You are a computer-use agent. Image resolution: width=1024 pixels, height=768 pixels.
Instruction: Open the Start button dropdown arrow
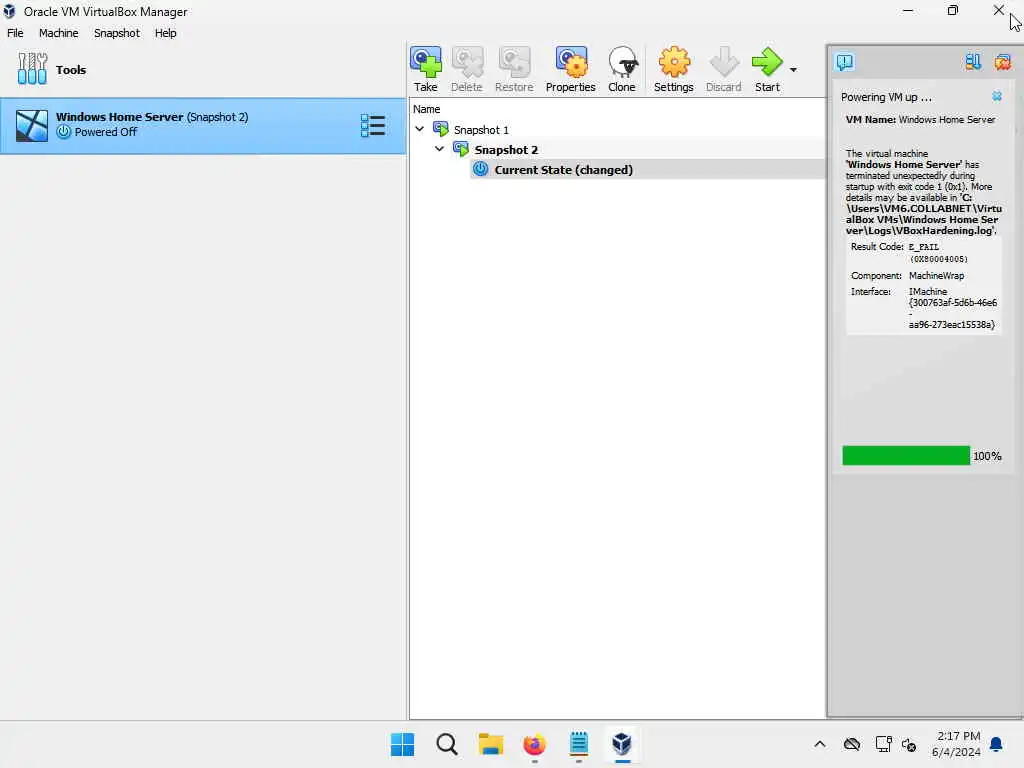pos(793,70)
